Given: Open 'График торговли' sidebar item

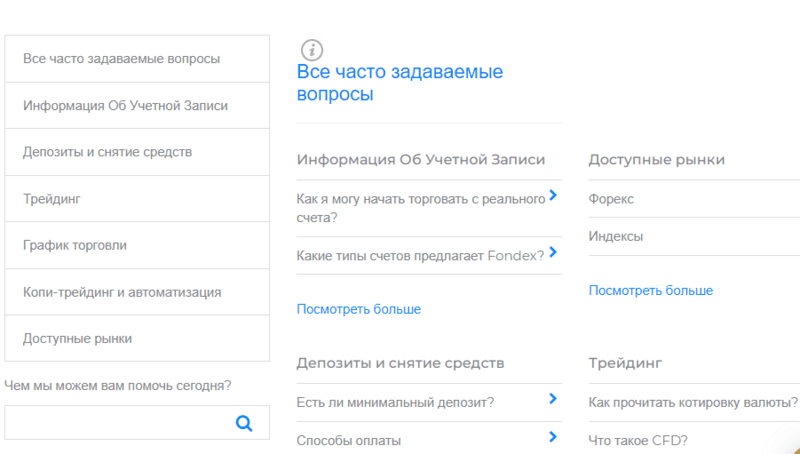Looking at the screenshot, I should tap(137, 245).
